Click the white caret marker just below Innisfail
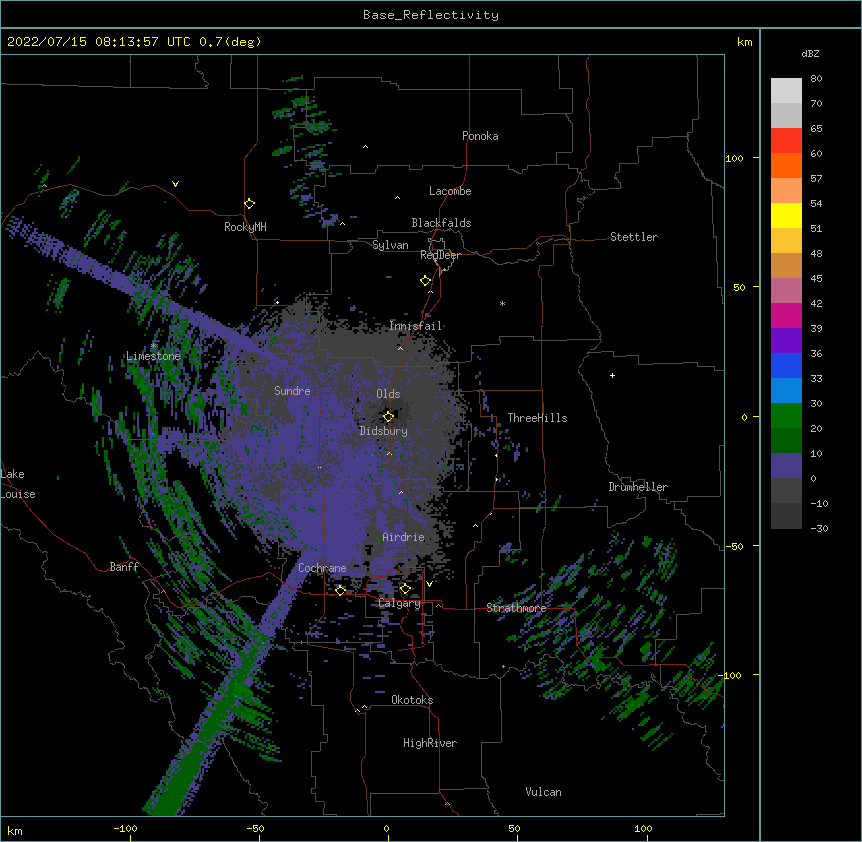Image resolution: width=862 pixels, height=842 pixels. tap(400, 348)
